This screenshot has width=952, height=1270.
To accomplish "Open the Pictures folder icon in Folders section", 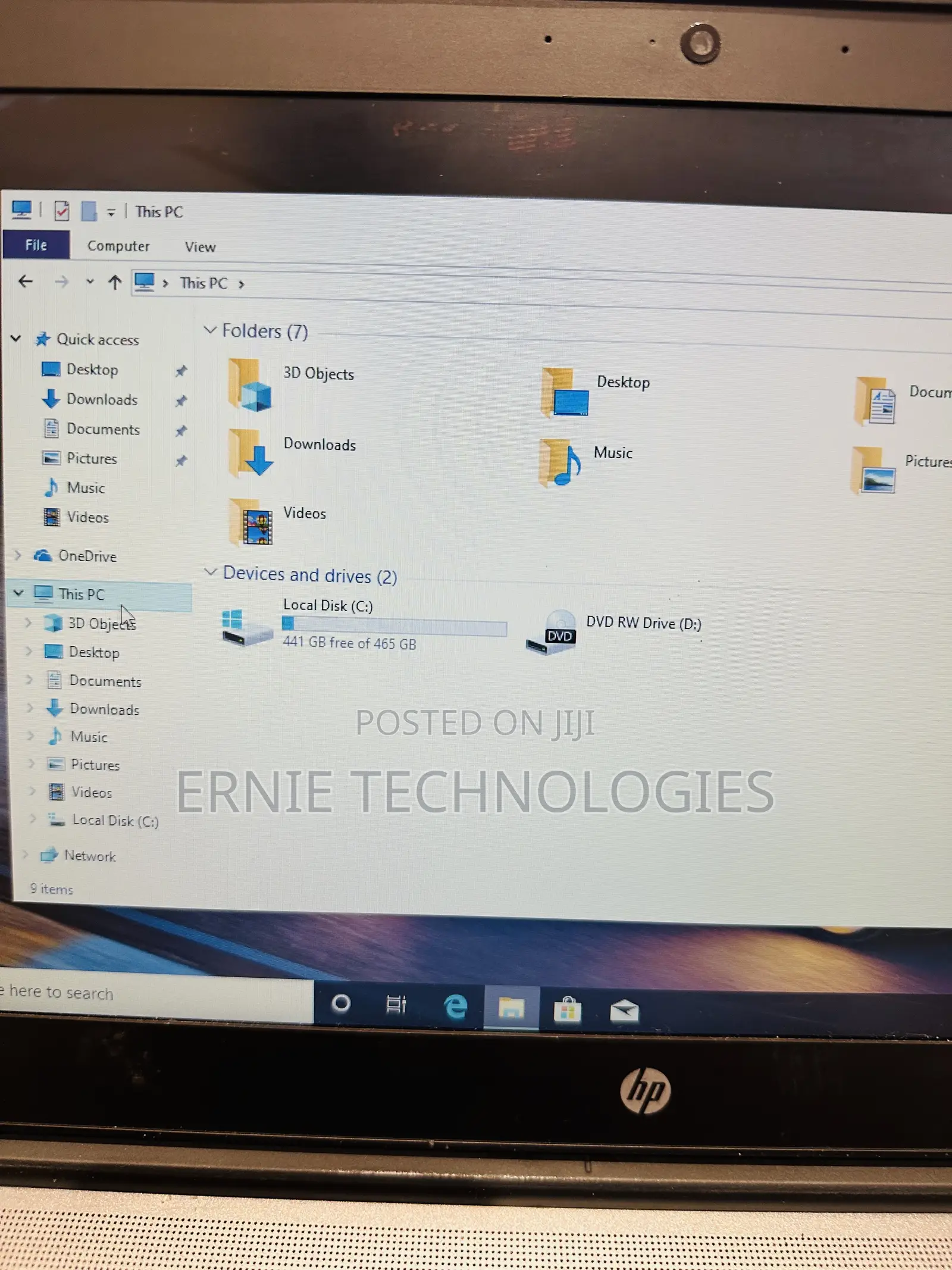I will coord(873,470).
